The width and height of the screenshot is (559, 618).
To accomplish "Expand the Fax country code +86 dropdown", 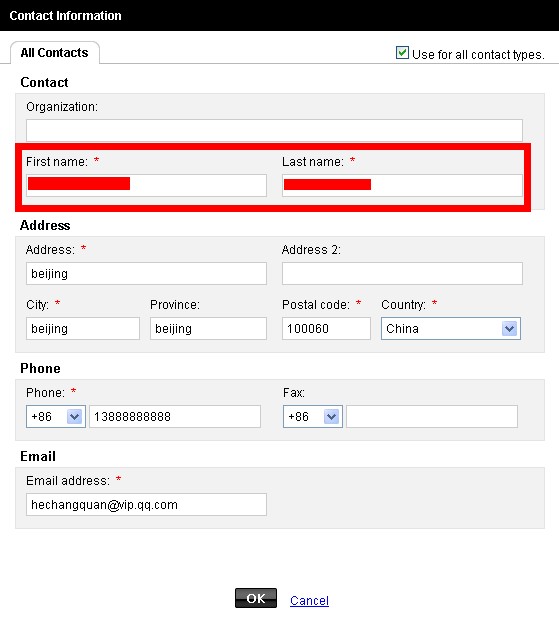I will (x=313, y=416).
